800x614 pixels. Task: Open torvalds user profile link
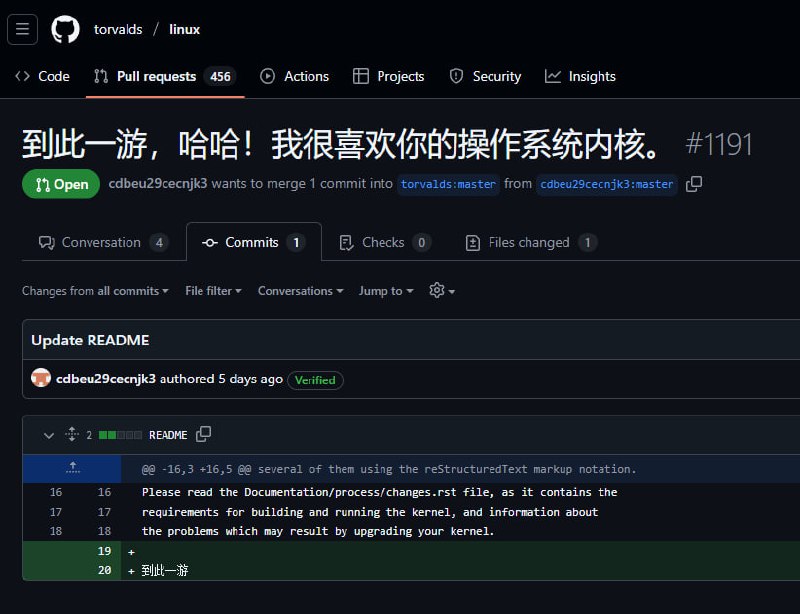click(x=118, y=29)
